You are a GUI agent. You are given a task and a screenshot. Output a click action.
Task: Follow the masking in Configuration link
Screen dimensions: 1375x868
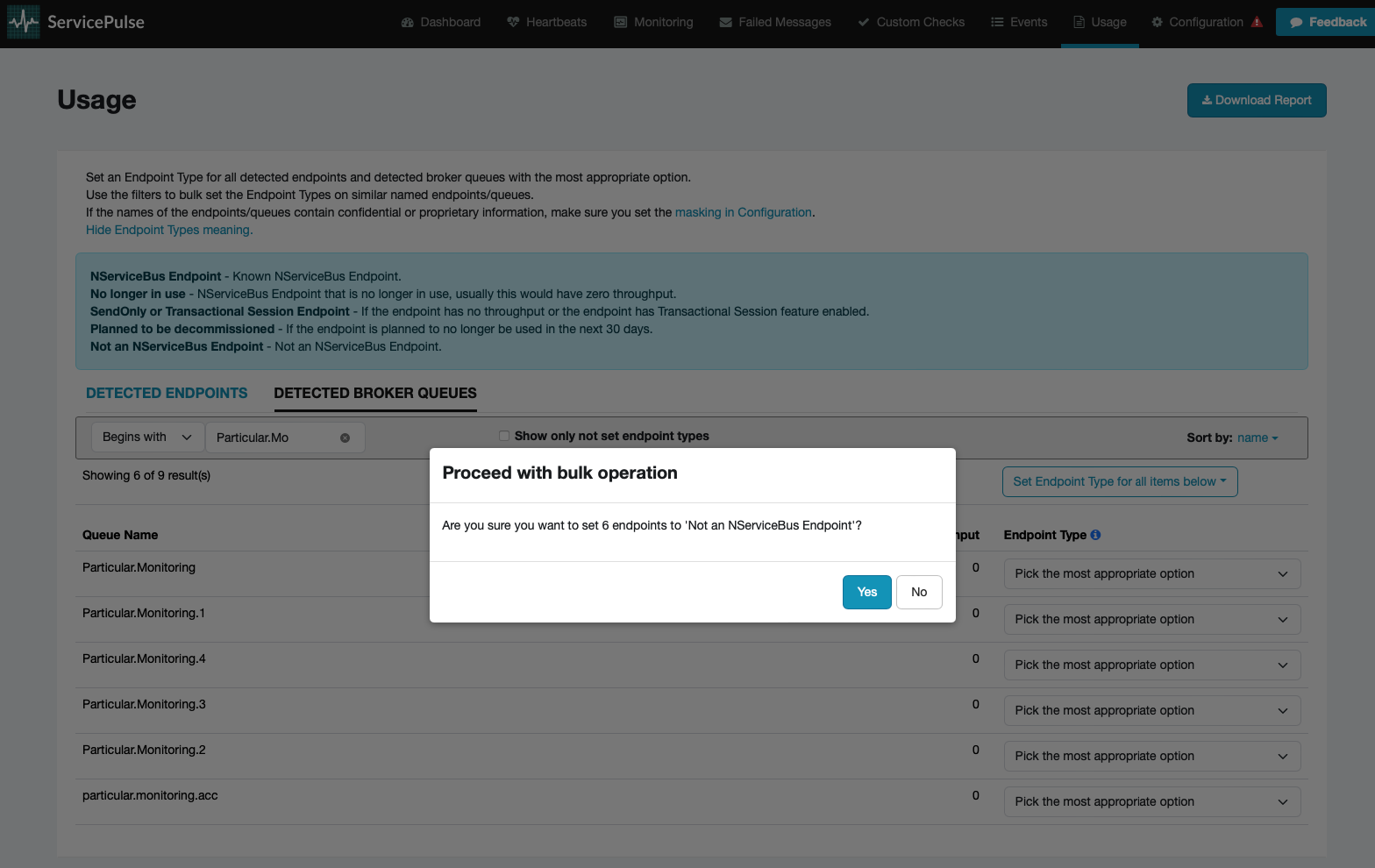pos(744,212)
